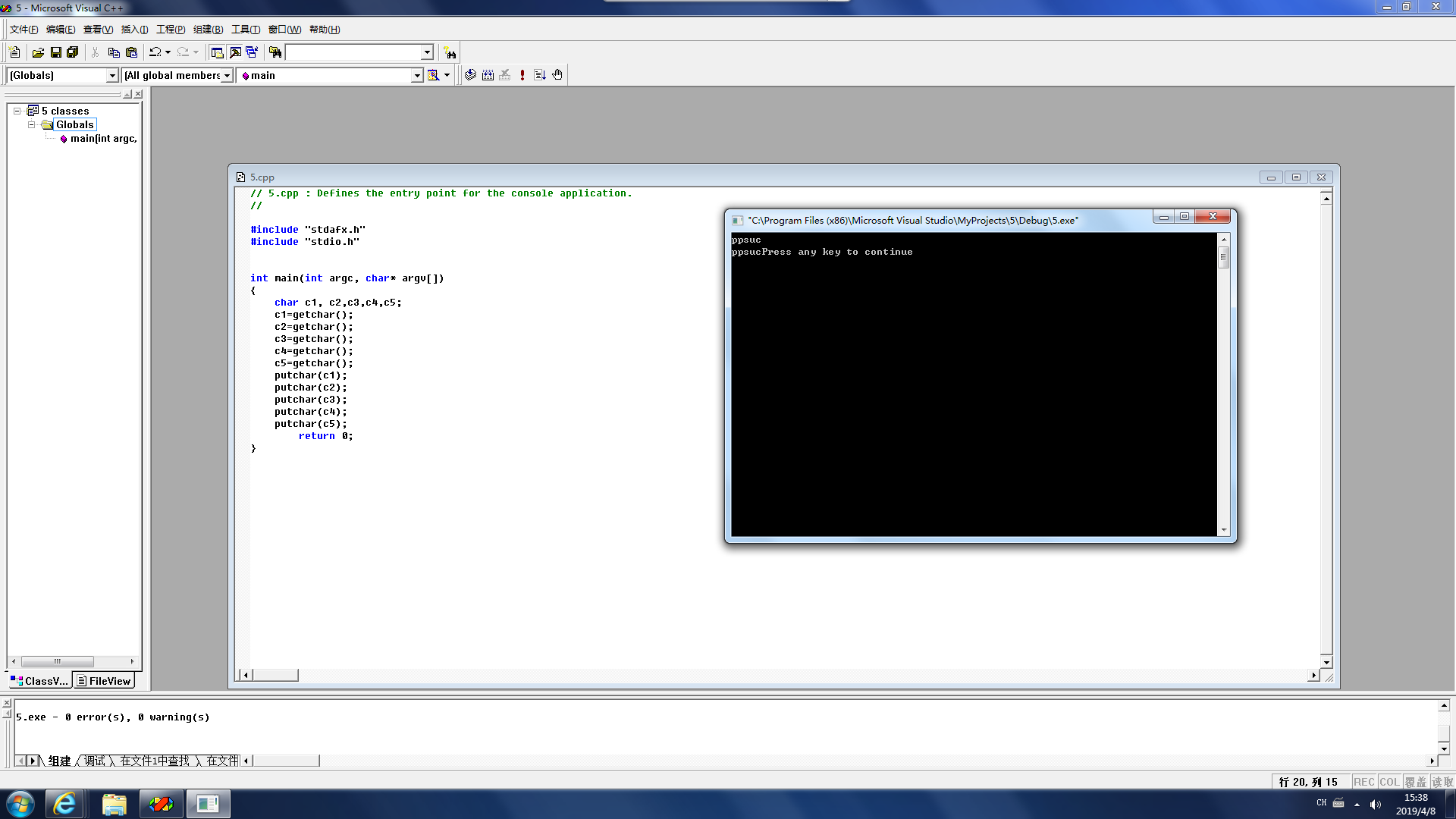Click the Save icon in toolbar
This screenshot has width=1456, height=819.
tap(55, 52)
